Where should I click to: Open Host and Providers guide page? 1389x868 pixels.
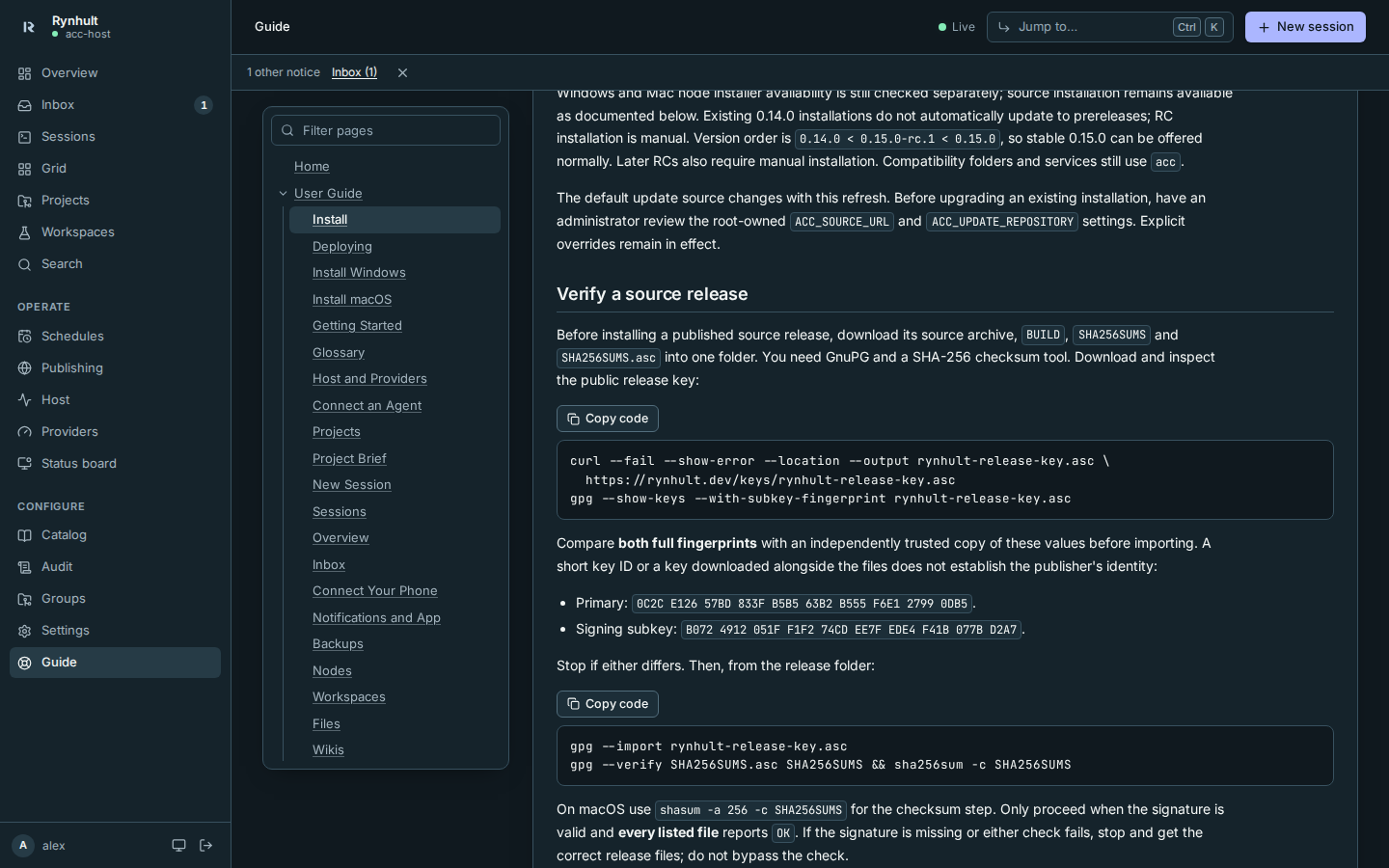[x=369, y=379]
